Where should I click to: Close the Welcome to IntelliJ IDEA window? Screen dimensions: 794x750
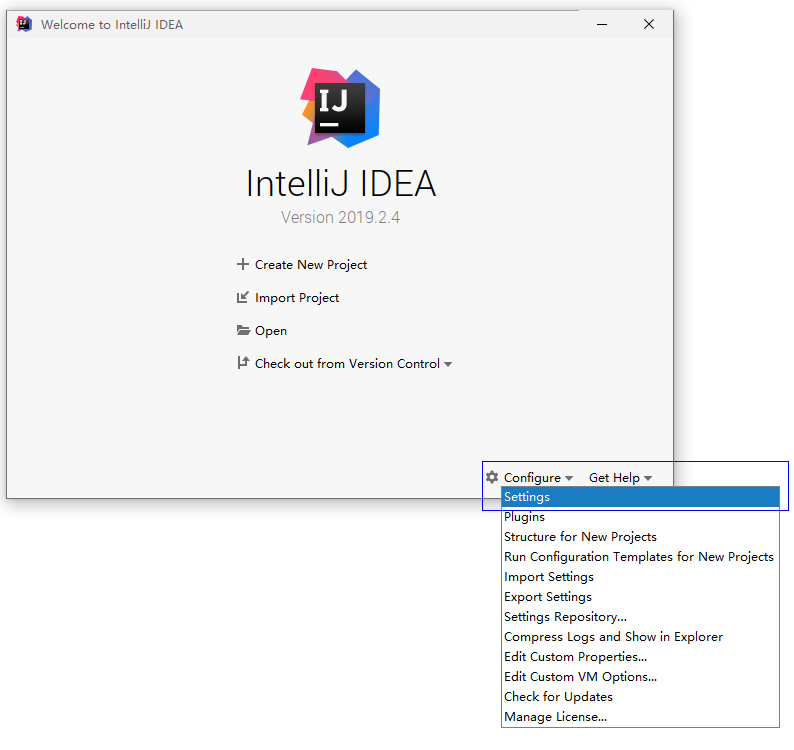(x=649, y=24)
